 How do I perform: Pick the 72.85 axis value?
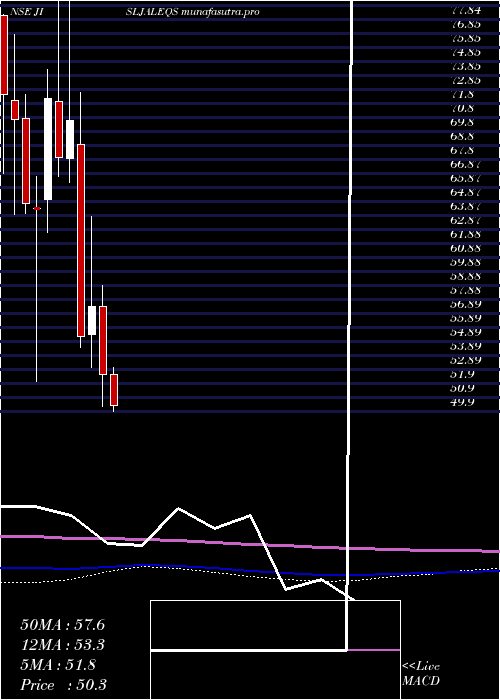[x=465, y=80]
